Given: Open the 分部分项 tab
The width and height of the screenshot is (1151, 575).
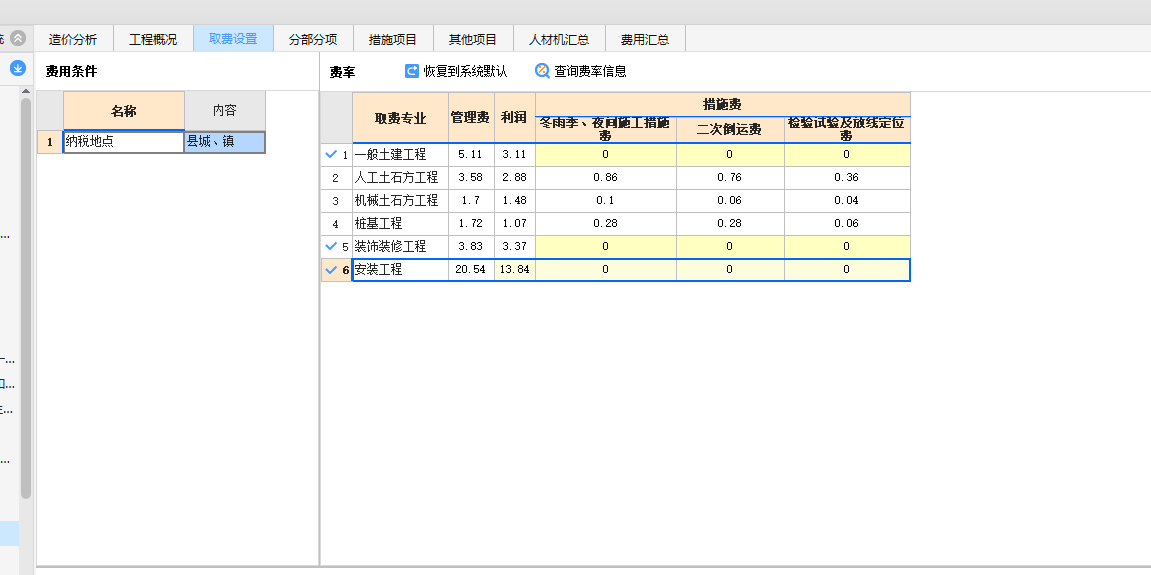Looking at the screenshot, I should pos(313,39).
